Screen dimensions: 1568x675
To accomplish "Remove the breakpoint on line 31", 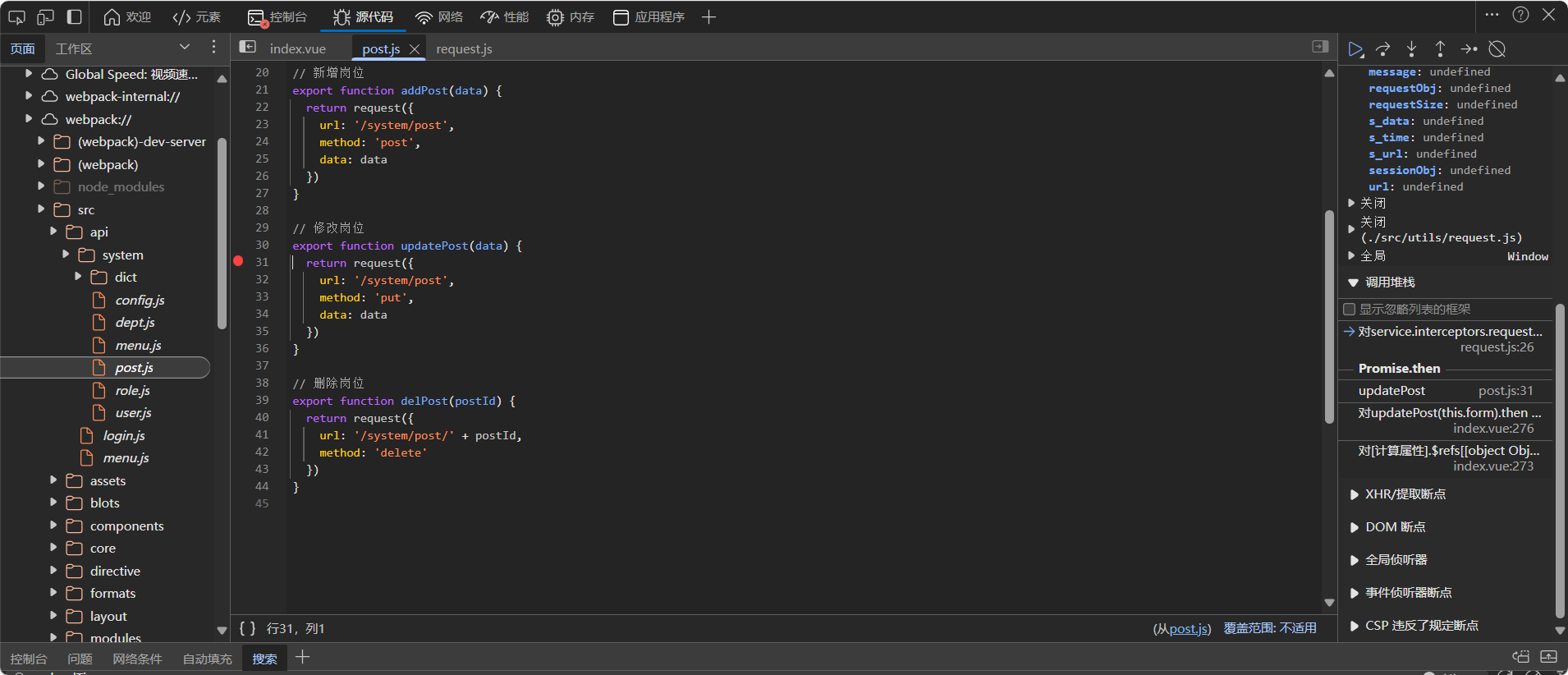I will tap(238, 262).
